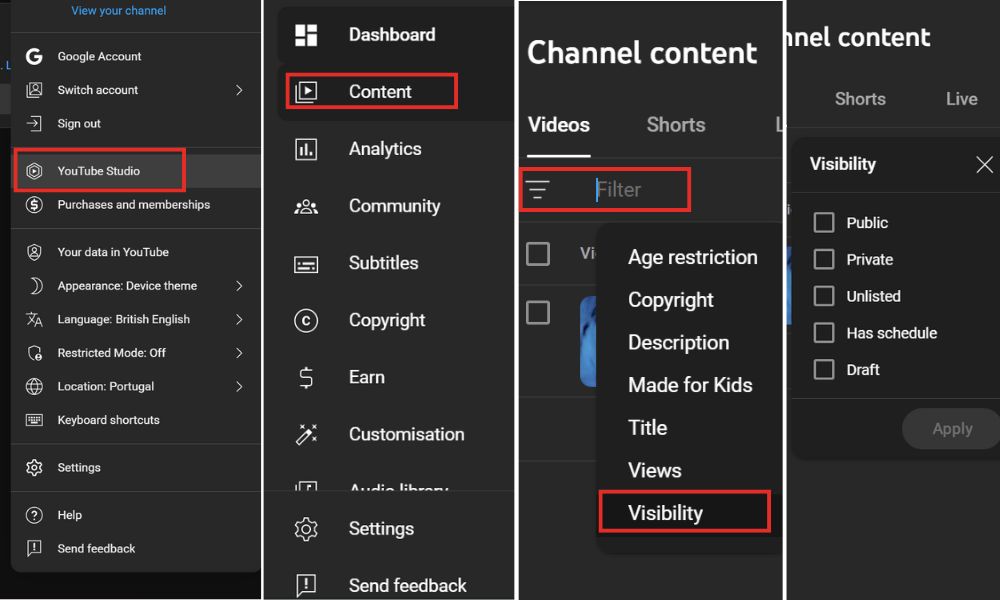Click the Google Account G icon
The width and height of the screenshot is (1000, 600).
(34, 56)
